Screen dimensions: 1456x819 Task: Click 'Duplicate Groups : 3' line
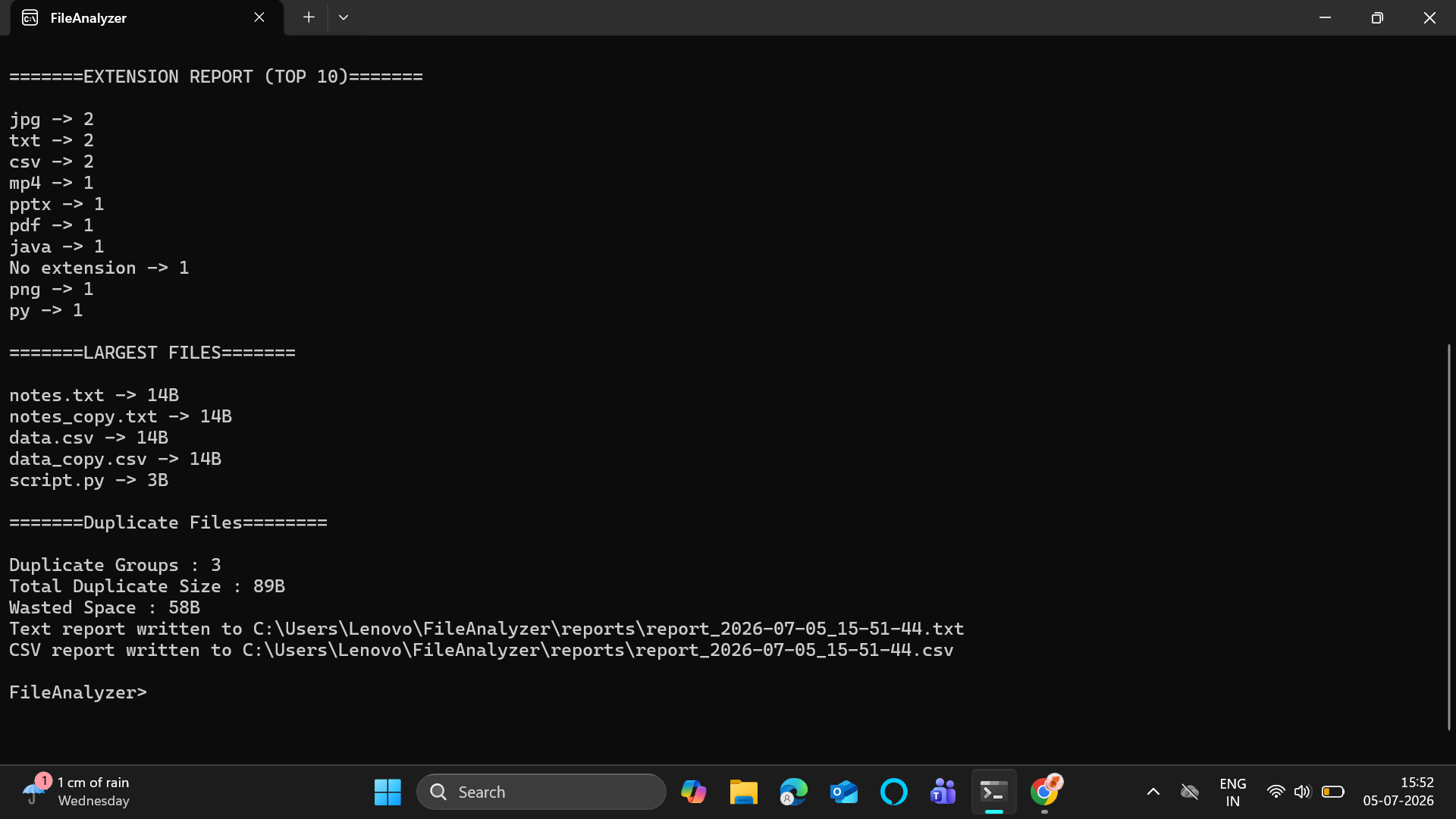point(115,565)
